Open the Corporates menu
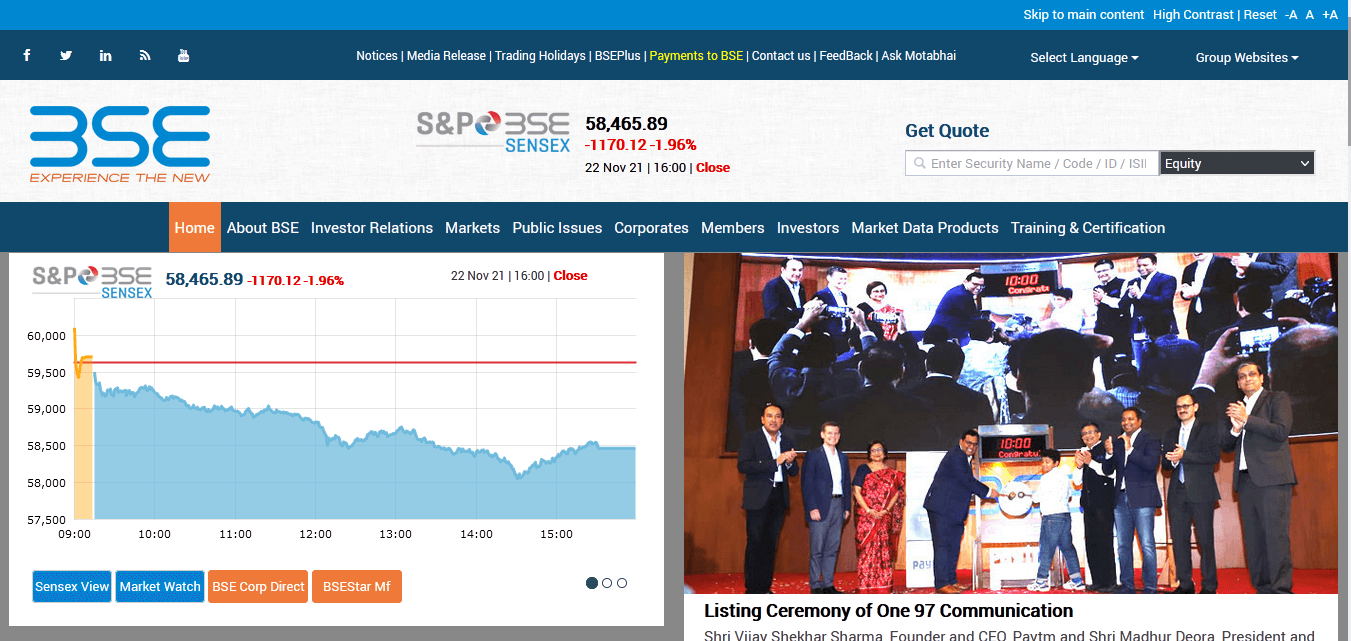The image size is (1351, 641). (651, 227)
